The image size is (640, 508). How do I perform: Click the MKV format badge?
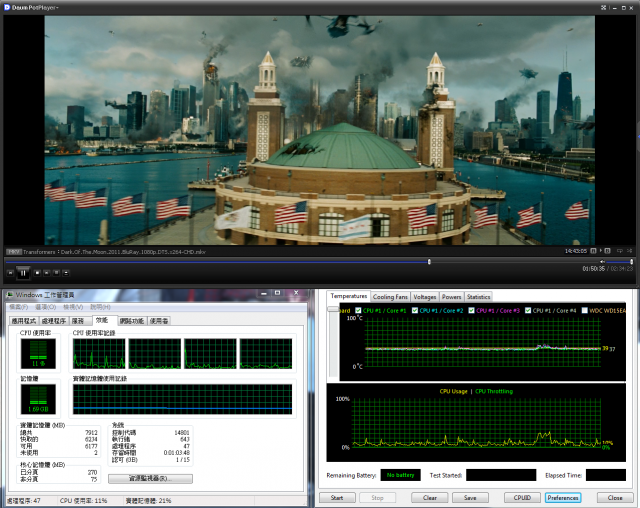[x=14, y=252]
